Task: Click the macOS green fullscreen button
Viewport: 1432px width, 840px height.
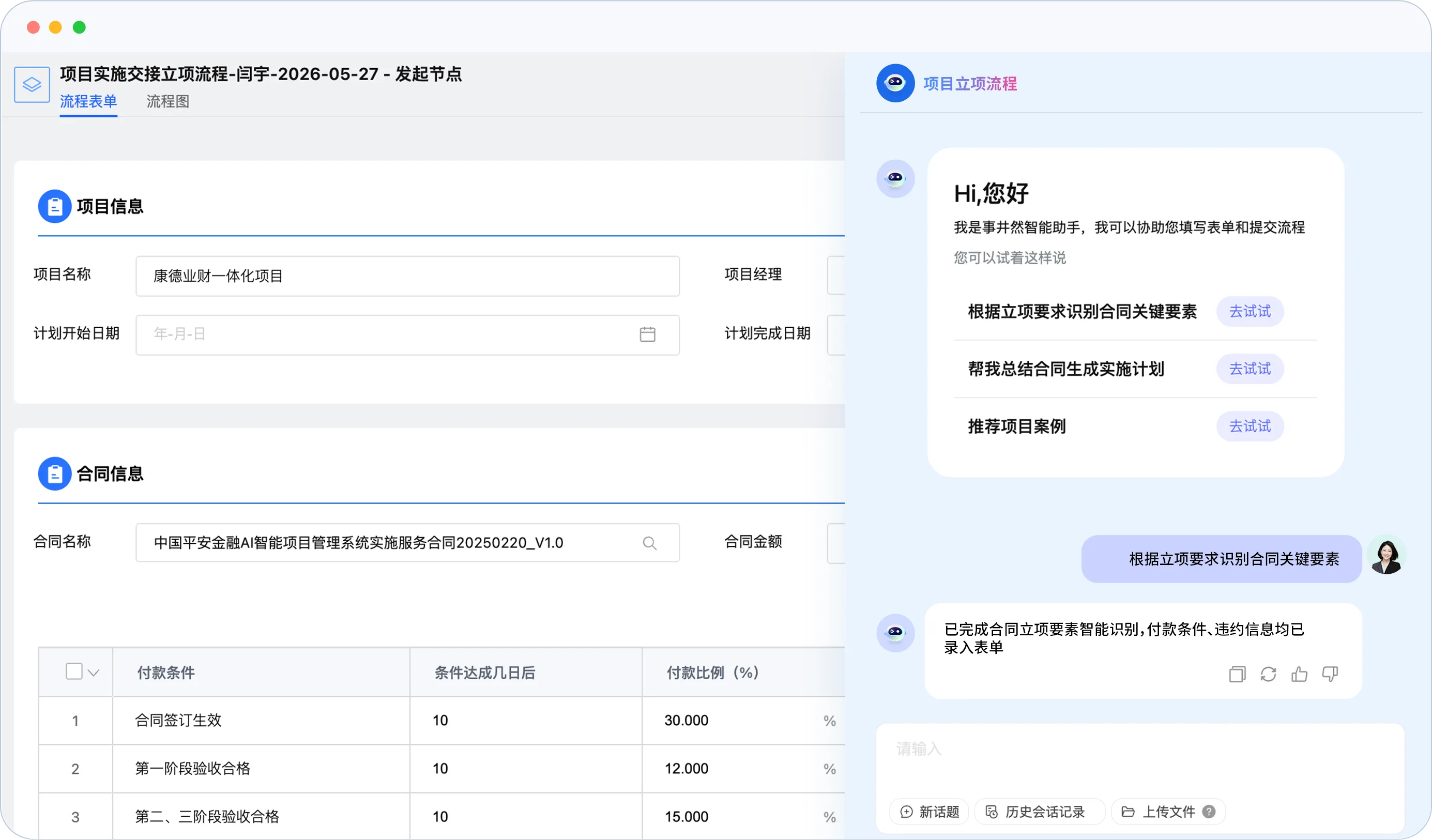Action: pyautogui.click(x=79, y=27)
